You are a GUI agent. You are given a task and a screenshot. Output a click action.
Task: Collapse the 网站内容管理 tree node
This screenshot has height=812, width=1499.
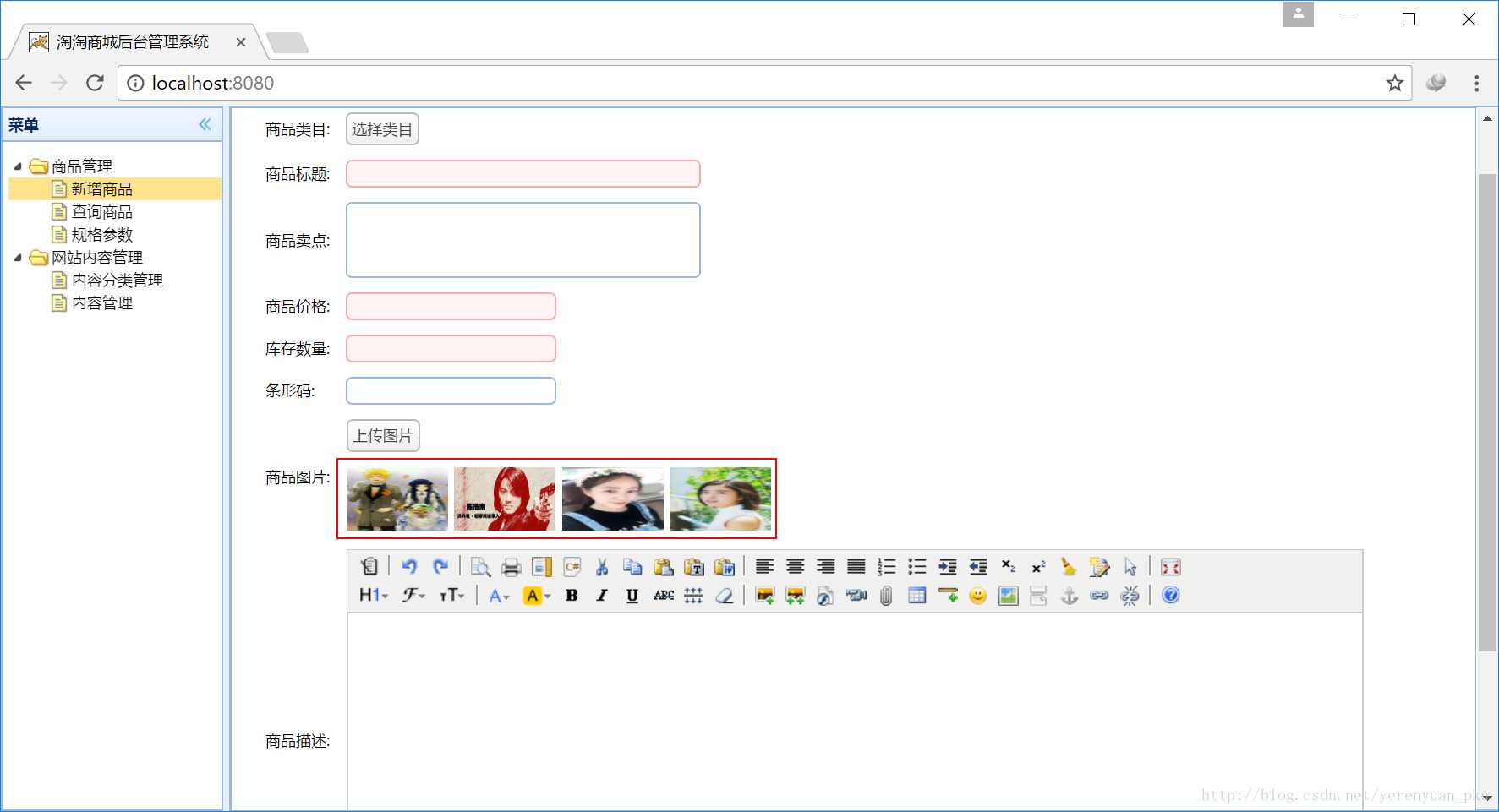tap(18, 258)
